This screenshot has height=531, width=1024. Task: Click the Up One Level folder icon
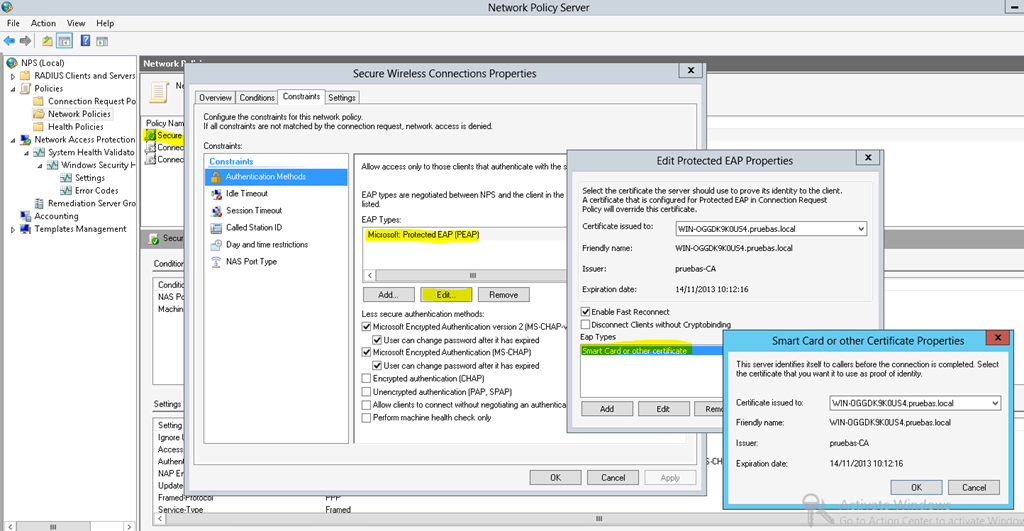tap(47, 41)
